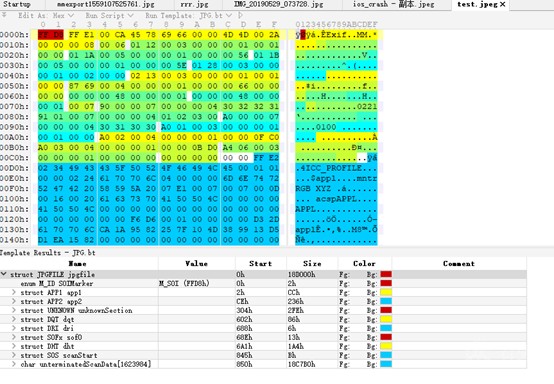Click blue Bg swatch of scanStart row
The height and width of the screenshot is (384, 554).
(x=386, y=355)
